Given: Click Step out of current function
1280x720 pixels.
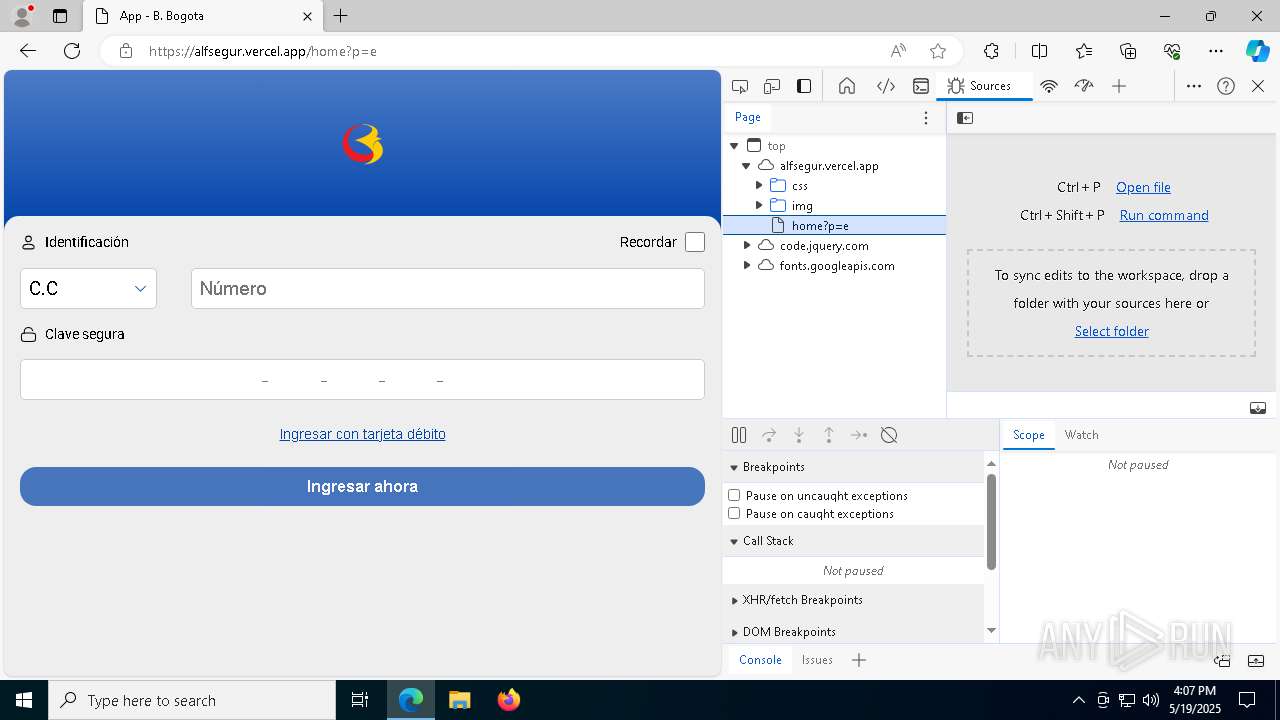Looking at the screenshot, I should click(829, 435).
